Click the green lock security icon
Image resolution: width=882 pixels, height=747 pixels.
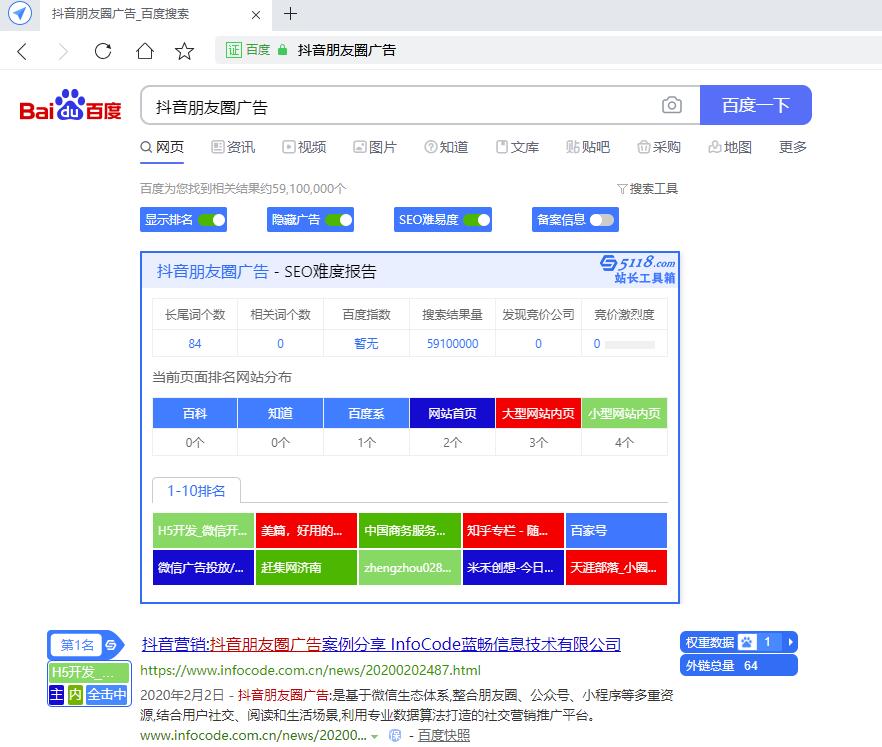(x=282, y=50)
